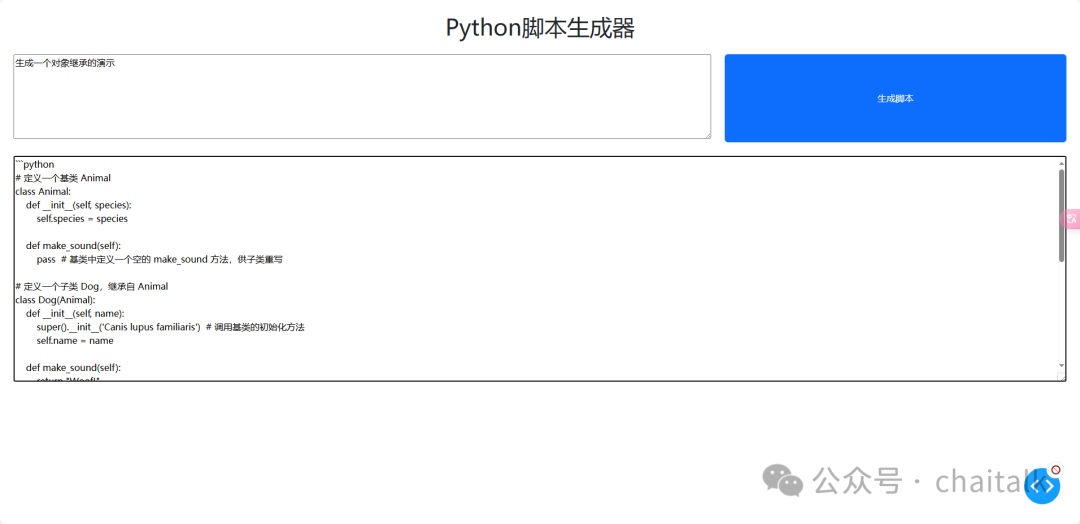This screenshot has width=1080, height=524.
Task: Click the super().__init__ line in the output
Action: [x=171, y=327]
